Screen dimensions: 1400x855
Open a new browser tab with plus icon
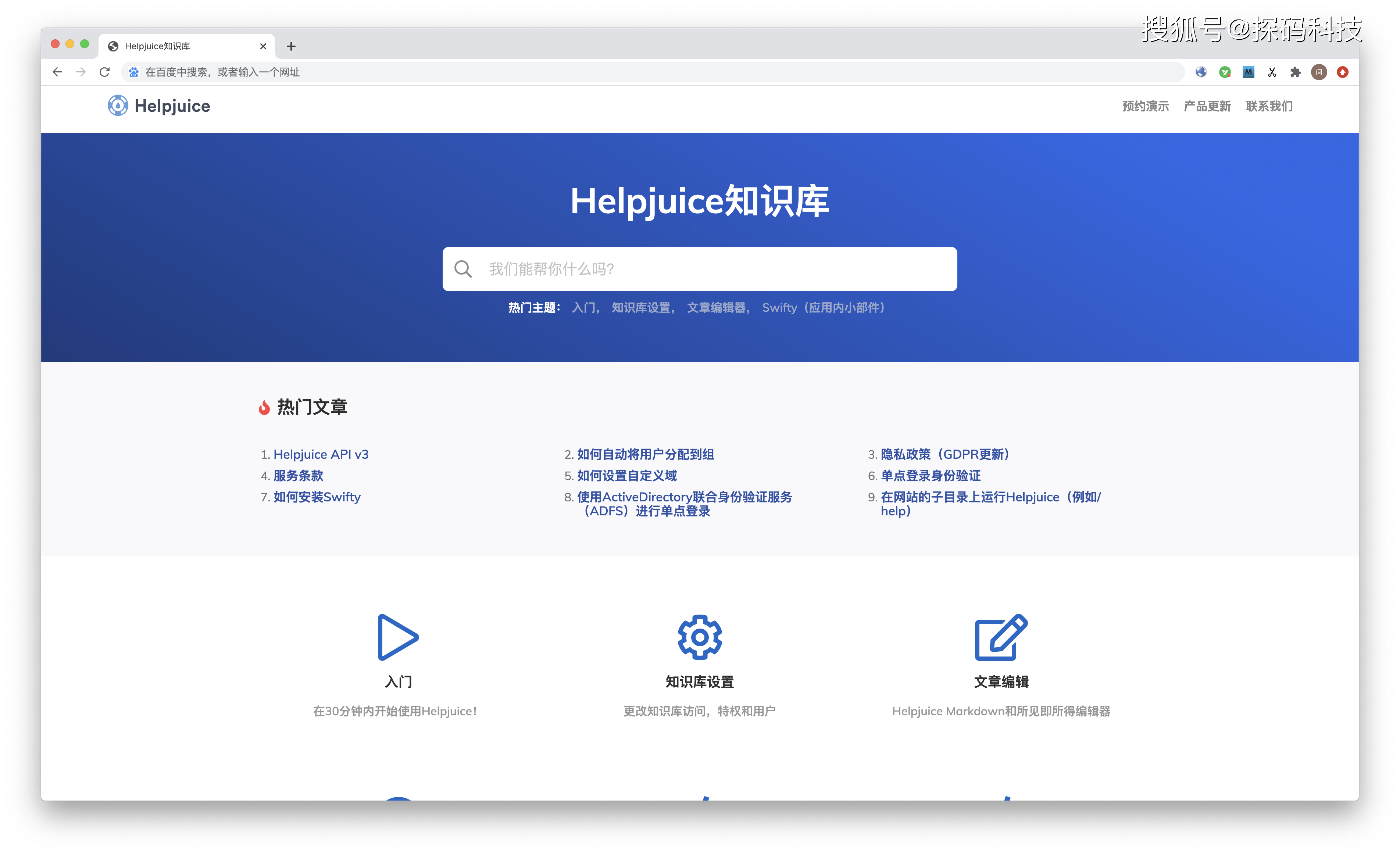[x=291, y=47]
